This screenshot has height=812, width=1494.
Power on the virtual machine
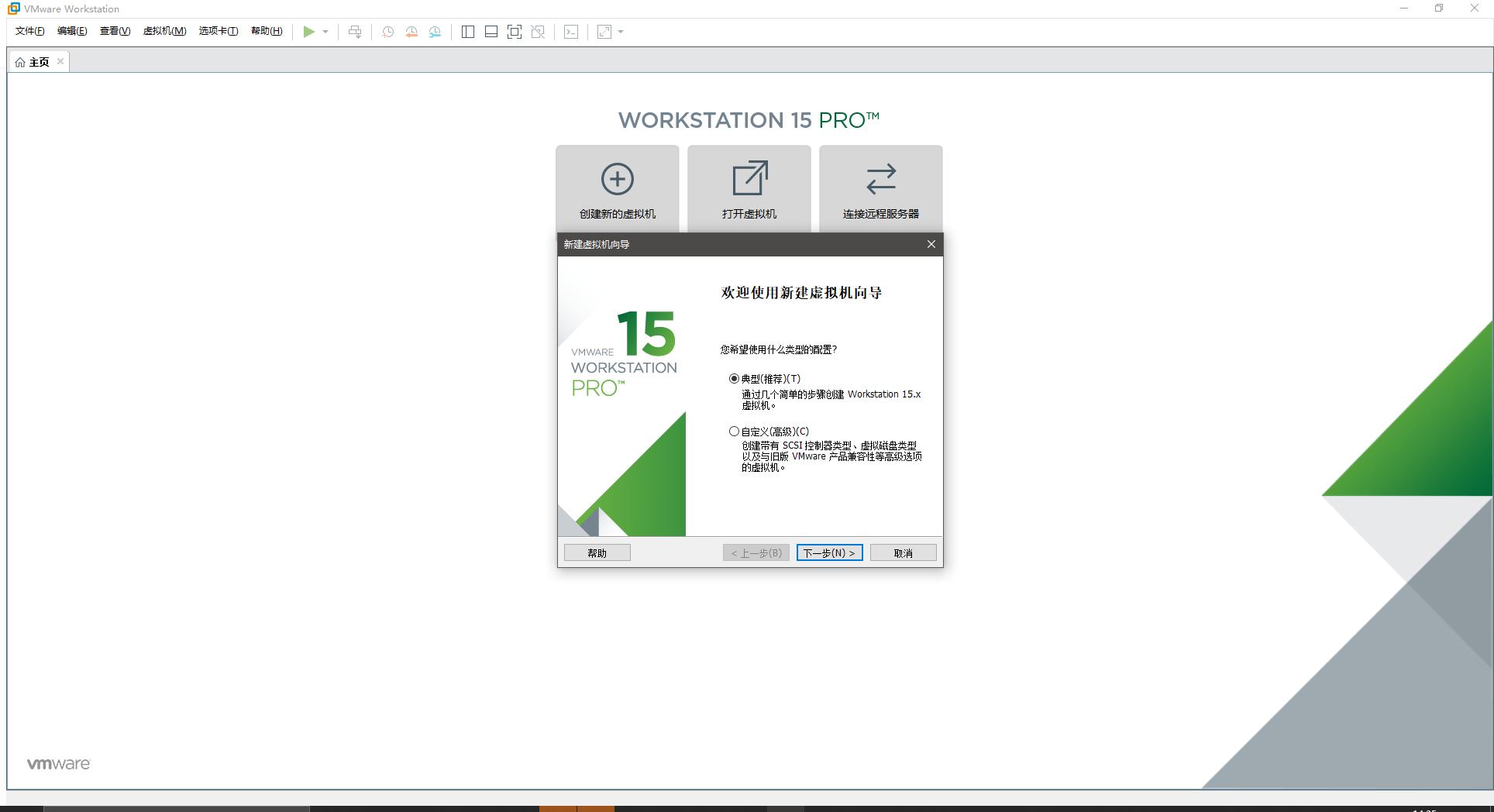[308, 32]
